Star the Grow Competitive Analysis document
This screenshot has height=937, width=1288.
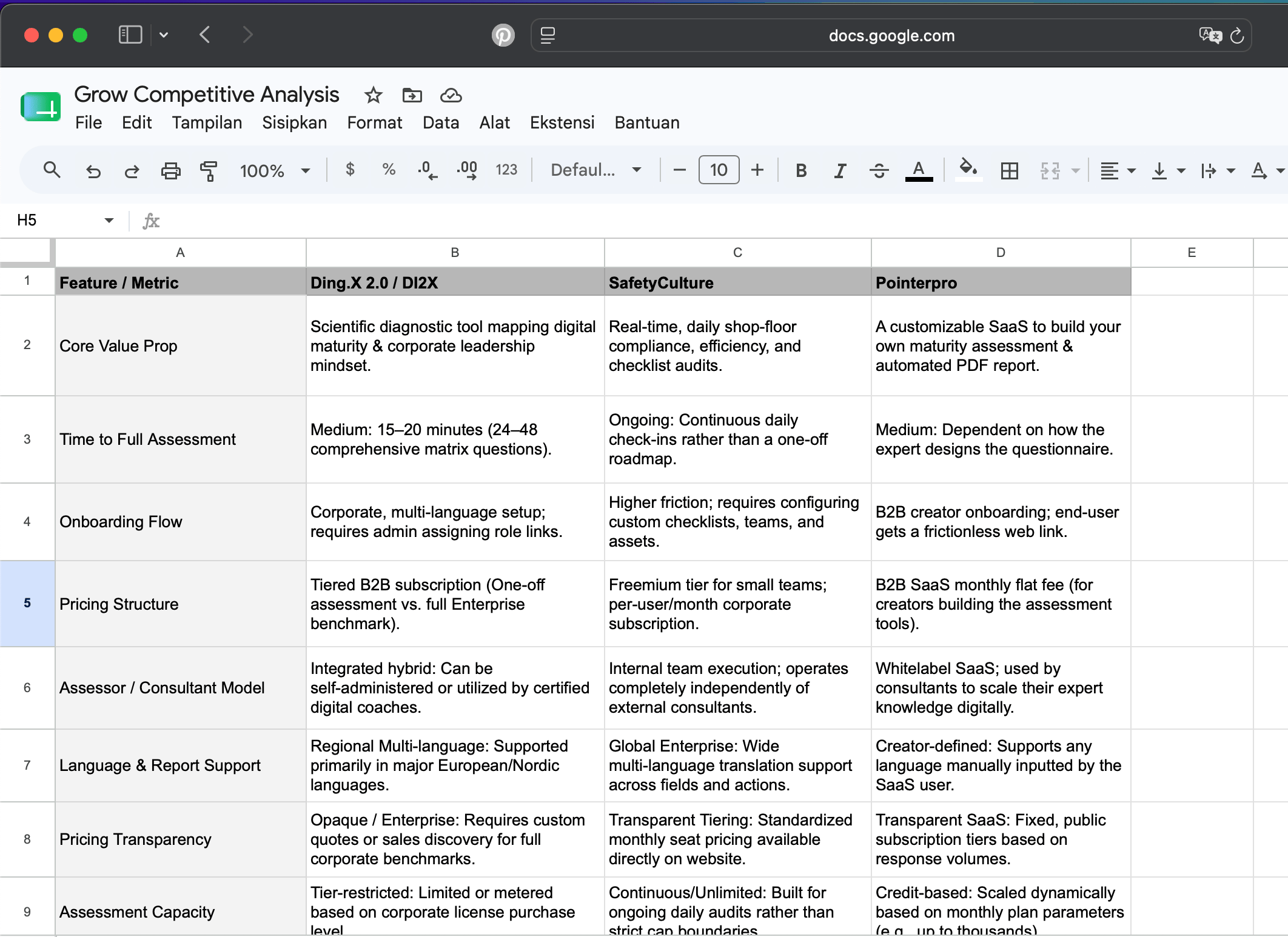tap(373, 95)
